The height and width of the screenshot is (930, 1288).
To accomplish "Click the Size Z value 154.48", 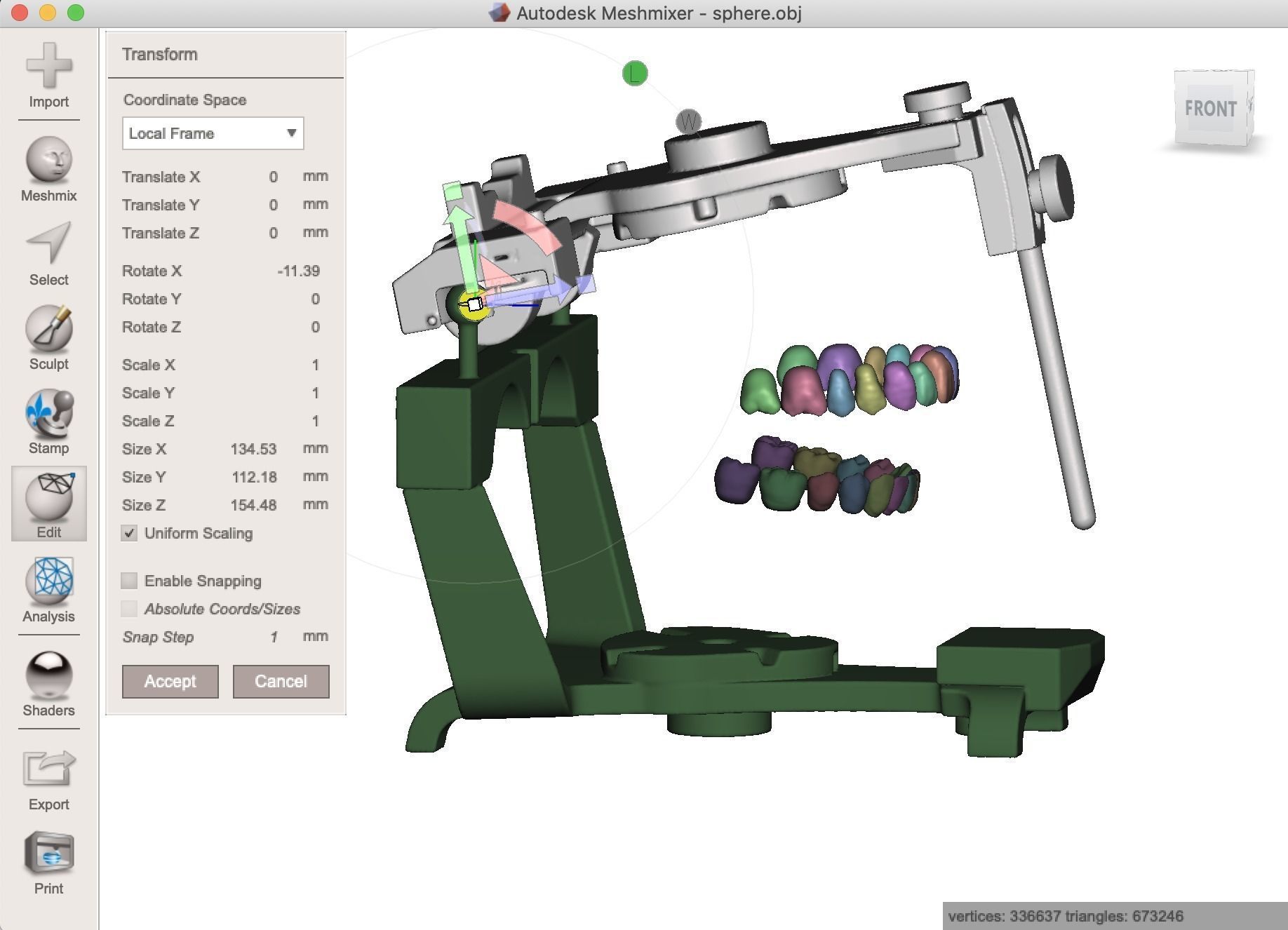I will [x=253, y=505].
